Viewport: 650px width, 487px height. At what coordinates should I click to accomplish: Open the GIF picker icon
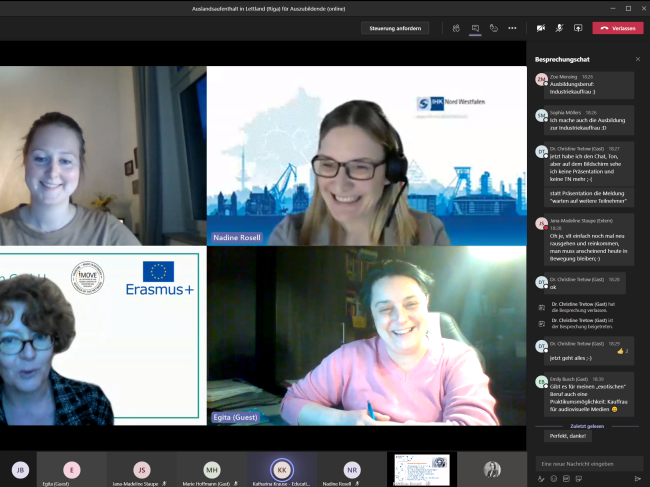pos(566,479)
